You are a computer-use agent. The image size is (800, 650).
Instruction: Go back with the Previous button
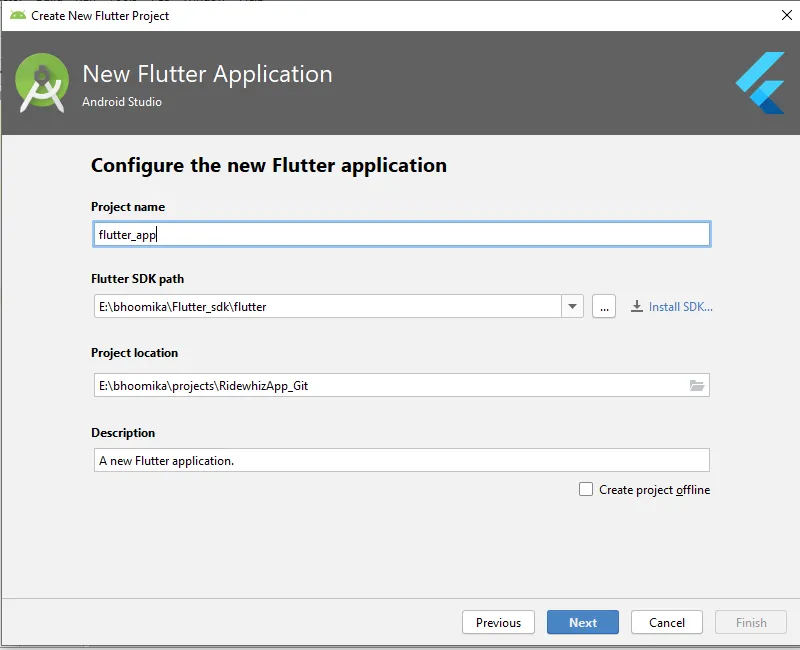pos(498,622)
